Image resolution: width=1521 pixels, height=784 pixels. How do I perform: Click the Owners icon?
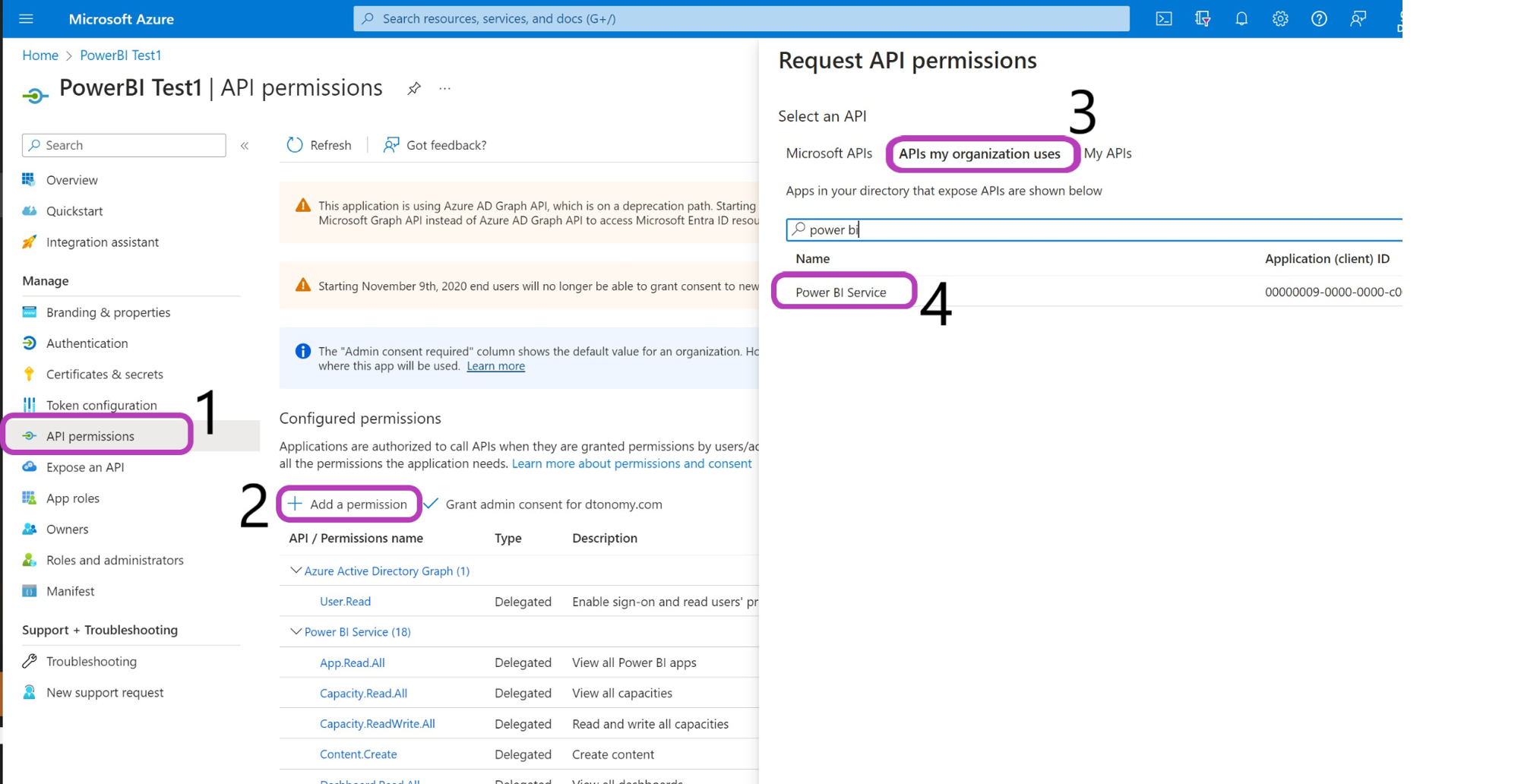click(29, 529)
